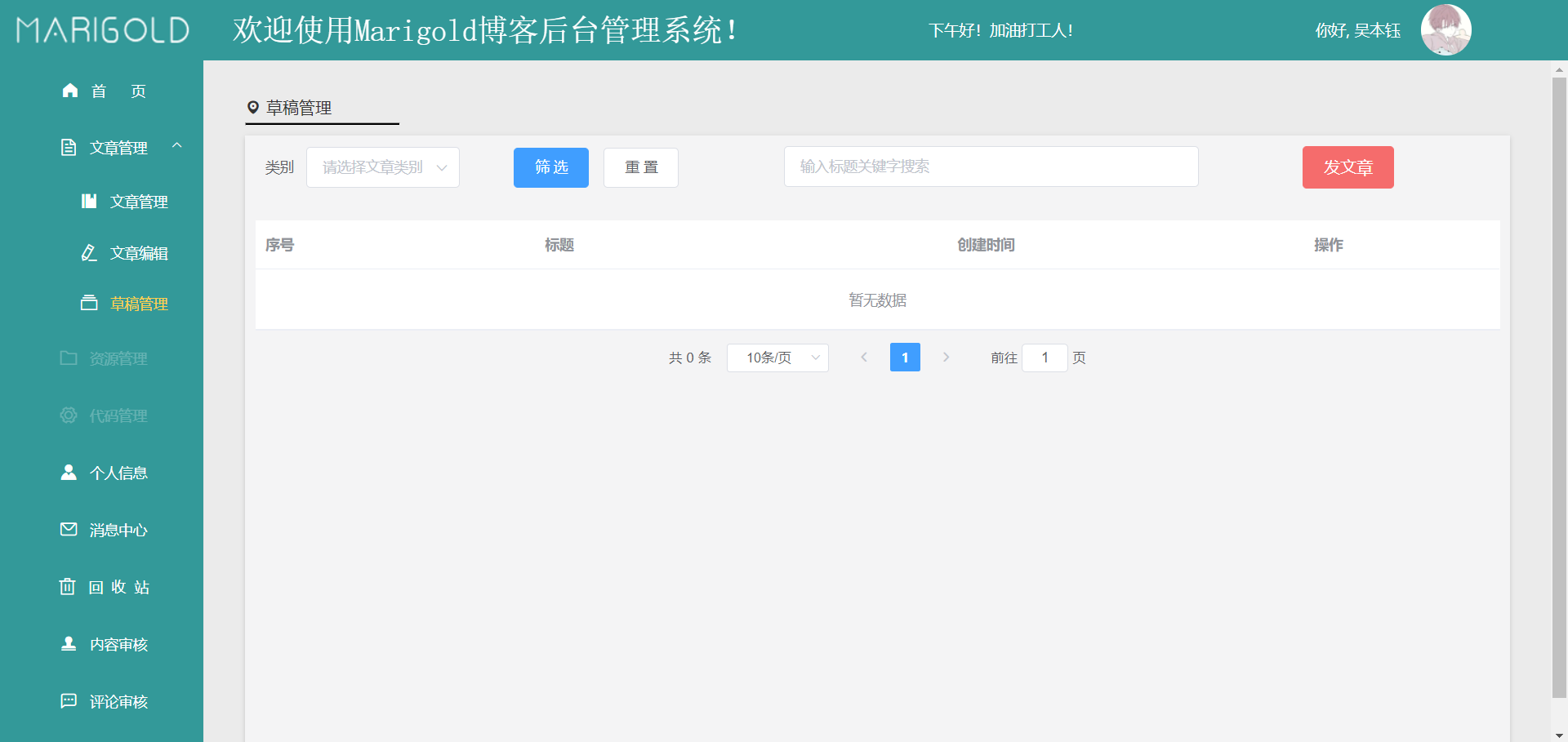Click the next-page arrow in pagination
This screenshot has width=1568, height=742.
(x=946, y=357)
